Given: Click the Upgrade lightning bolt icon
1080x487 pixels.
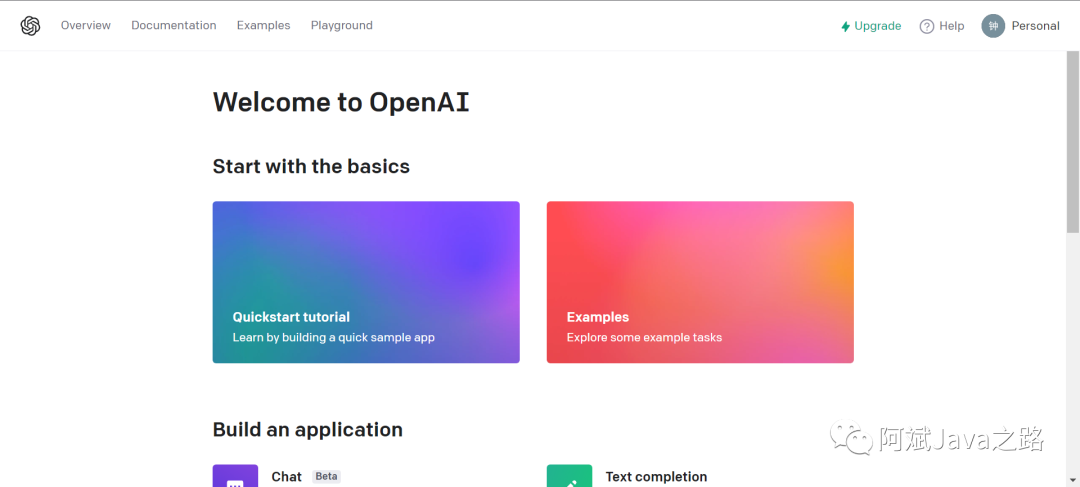Looking at the screenshot, I should tap(846, 26).
